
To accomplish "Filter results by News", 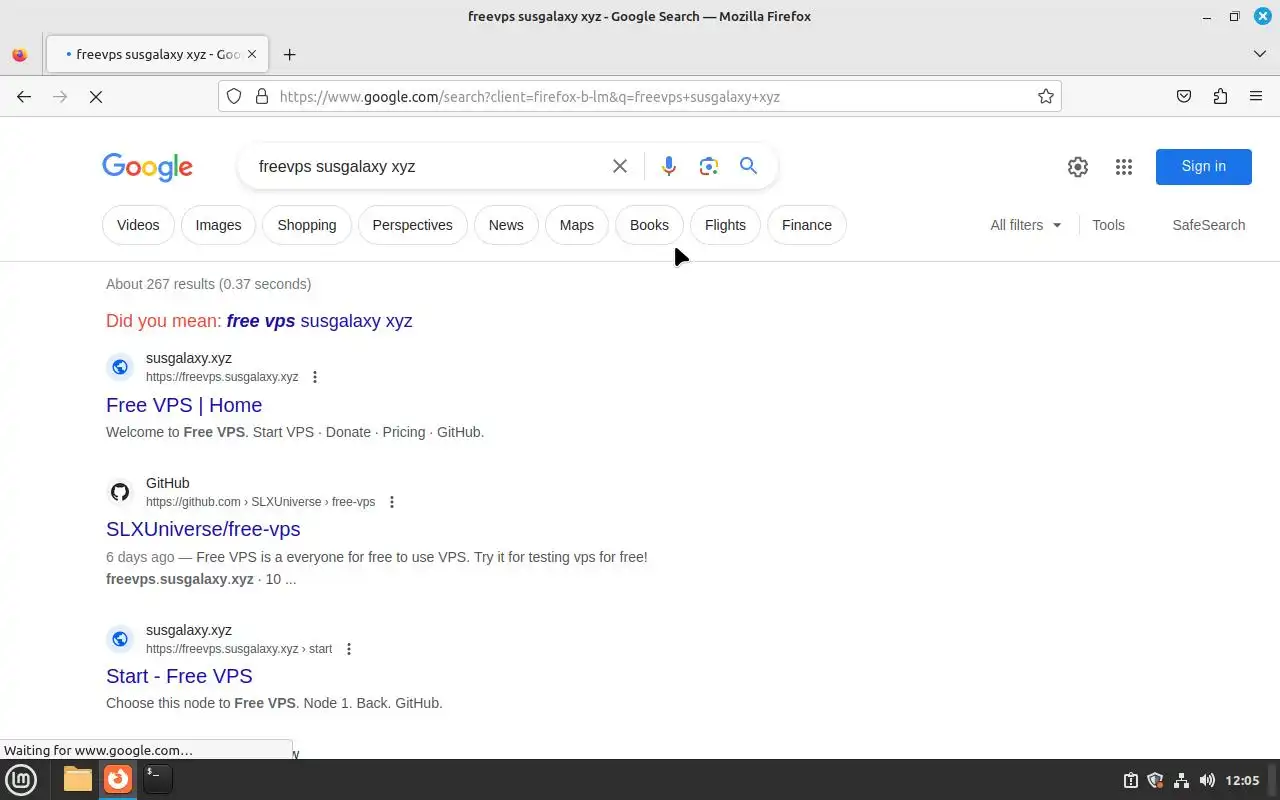I will [506, 225].
